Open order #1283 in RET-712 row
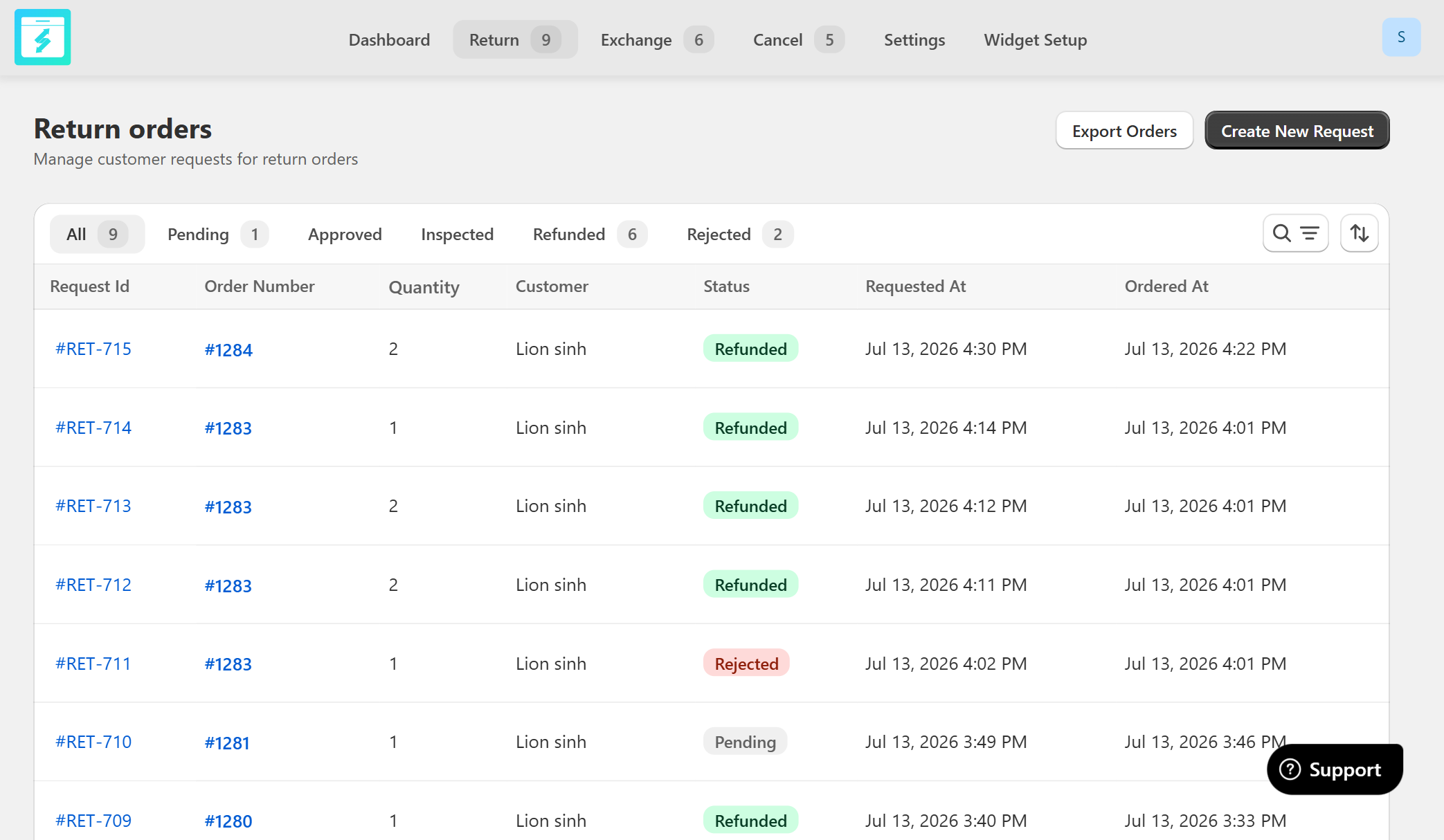 tap(228, 586)
